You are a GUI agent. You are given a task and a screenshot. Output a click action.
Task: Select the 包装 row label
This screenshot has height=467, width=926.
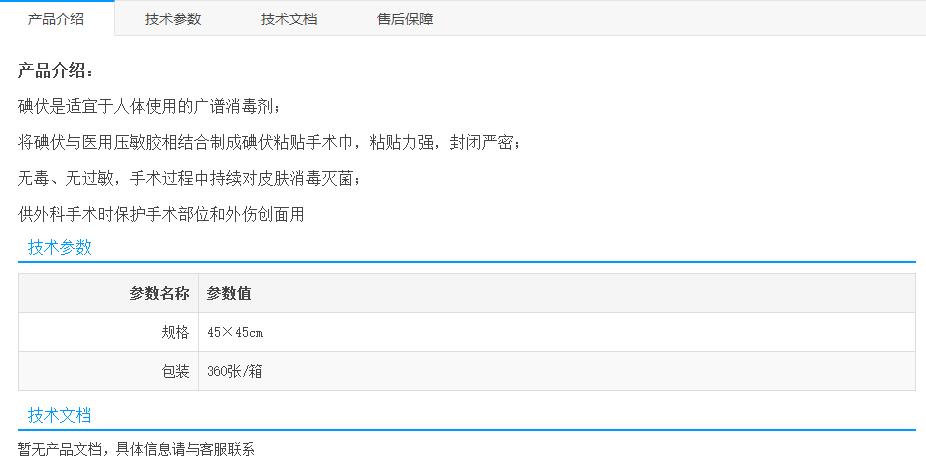(x=175, y=371)
